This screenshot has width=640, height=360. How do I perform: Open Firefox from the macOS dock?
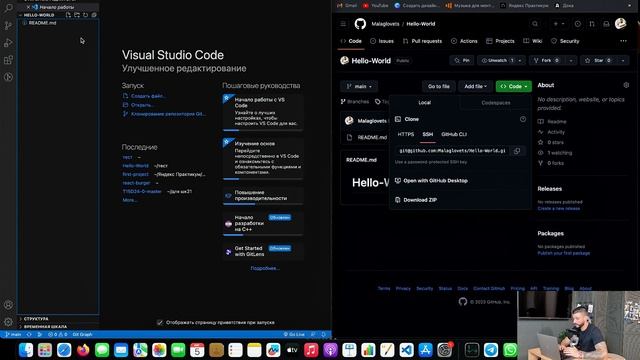click(83, 350)
